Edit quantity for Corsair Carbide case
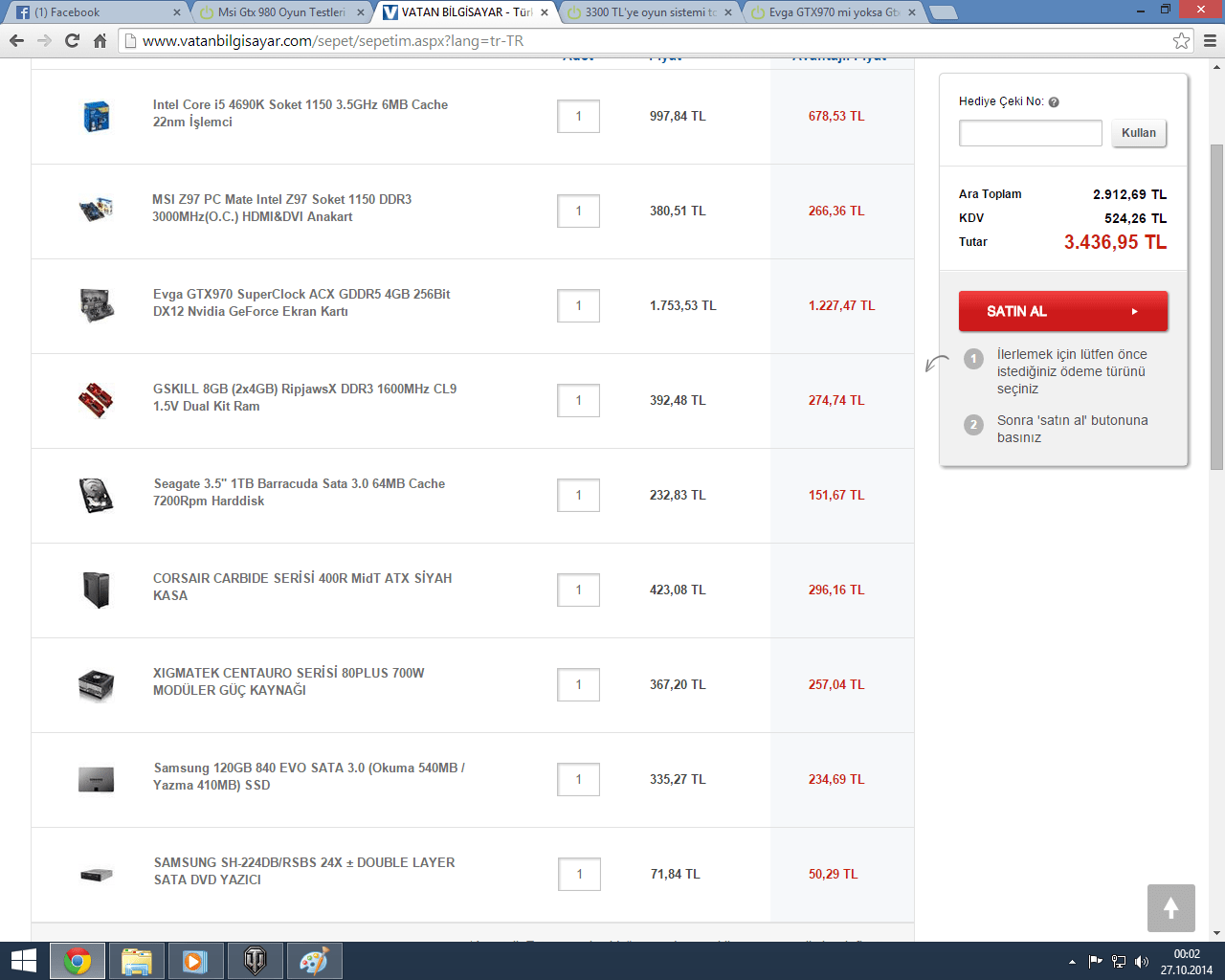1225x980 pixels. pyautogui.click(x=578, y=590)
